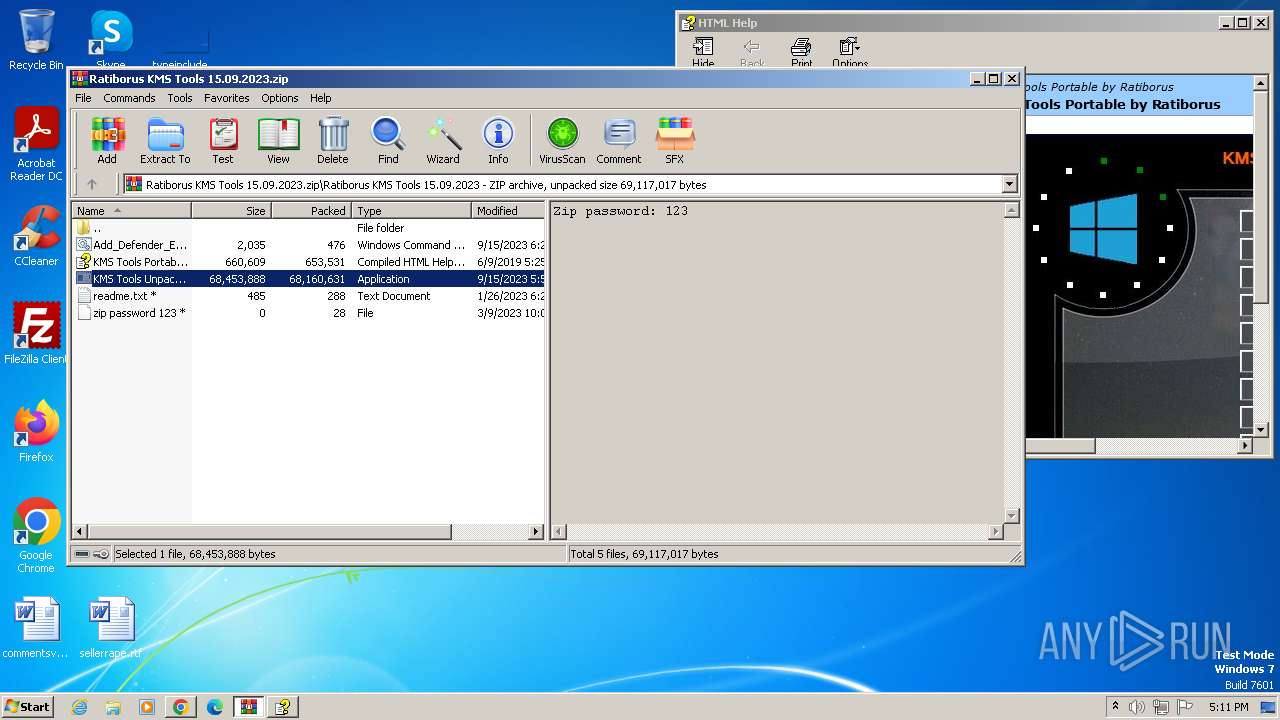Screen dimensions: 1280x720
Task: Open the Acrobat Reader DC desktop icon
Action: click(x=36, y=144)
